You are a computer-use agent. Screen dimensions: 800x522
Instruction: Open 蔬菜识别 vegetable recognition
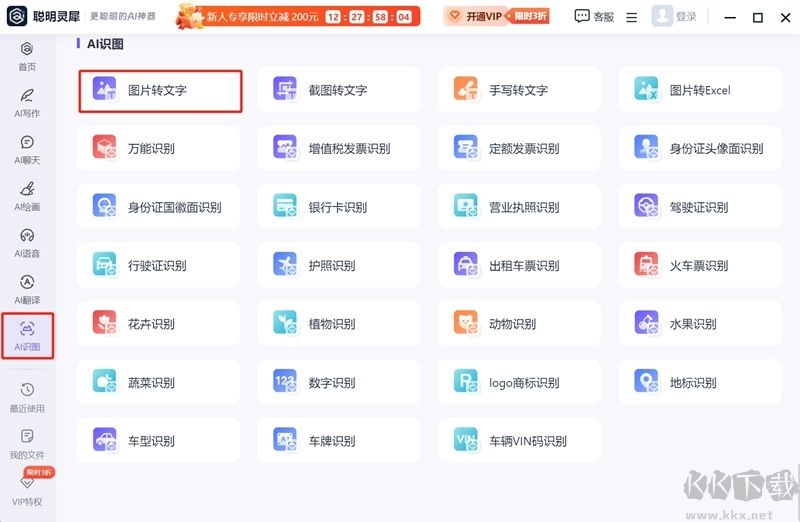[158, 382]
